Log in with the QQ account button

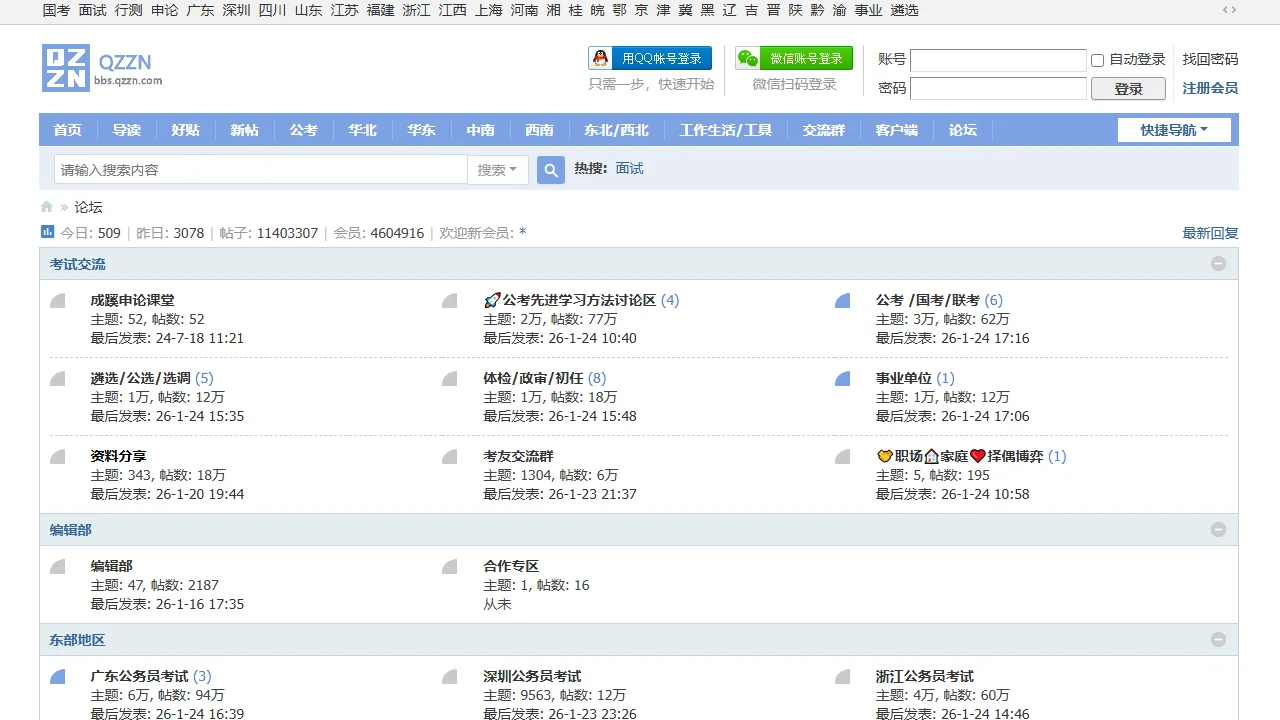pyautogui.click(x=651, y=58)
